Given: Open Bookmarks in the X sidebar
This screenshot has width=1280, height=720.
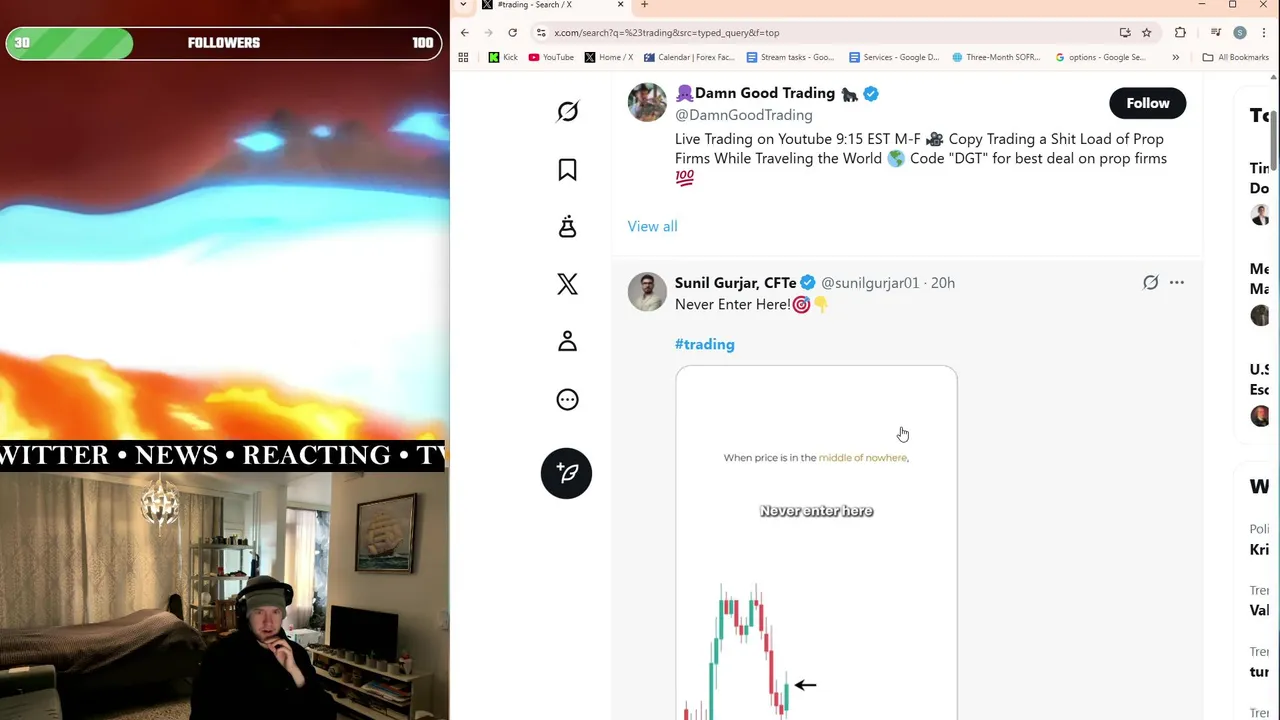Looking at the screenshot, I should pyautogui.click(x=567, y=170).
